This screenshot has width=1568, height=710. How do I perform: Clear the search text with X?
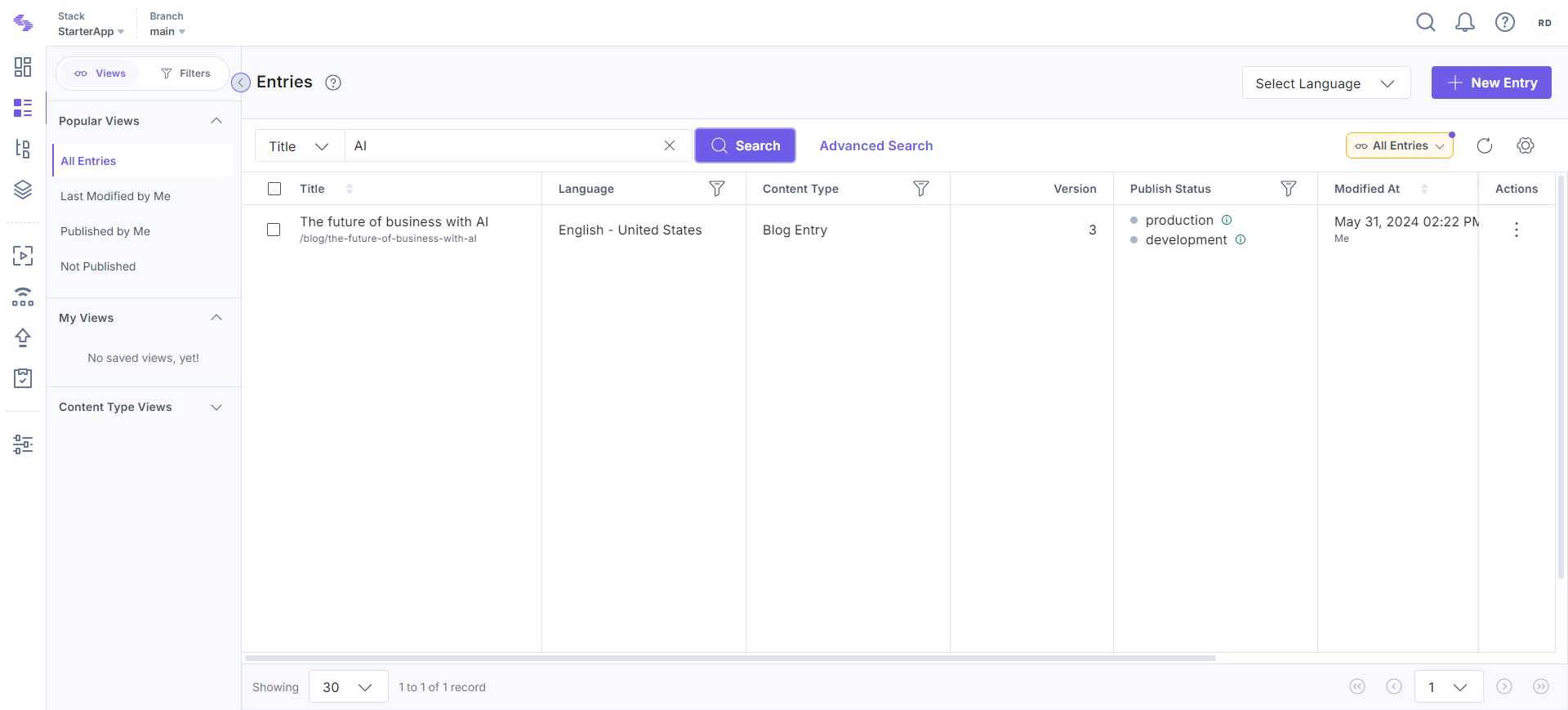click(670, 145)
